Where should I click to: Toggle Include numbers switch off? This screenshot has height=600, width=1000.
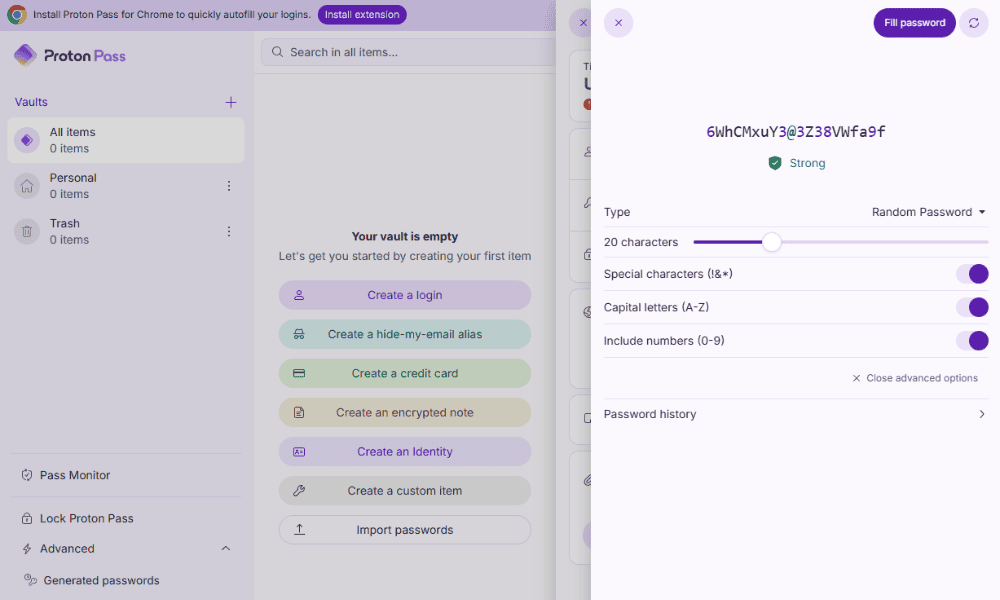pyautogui.click(x=972, y=341)
